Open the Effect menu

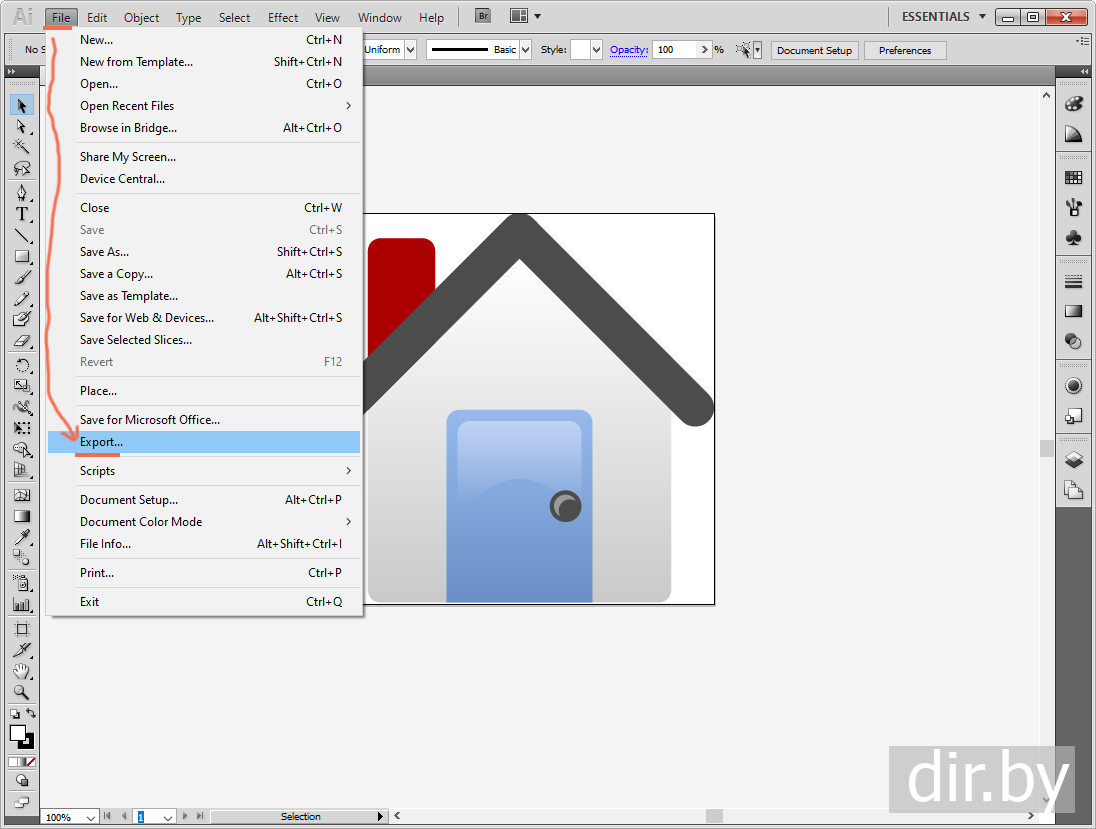(283, 17)
